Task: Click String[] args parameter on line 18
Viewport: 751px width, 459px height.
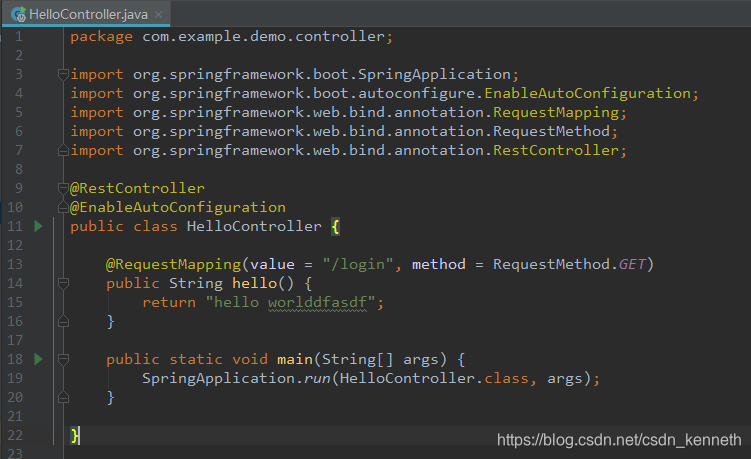Action: [380, 359]
